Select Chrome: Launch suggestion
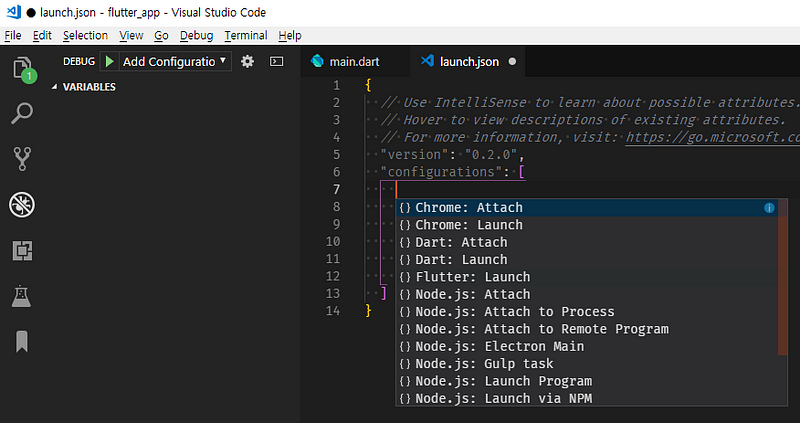Screen dimensions: 800x423 [x=587, y=225]
